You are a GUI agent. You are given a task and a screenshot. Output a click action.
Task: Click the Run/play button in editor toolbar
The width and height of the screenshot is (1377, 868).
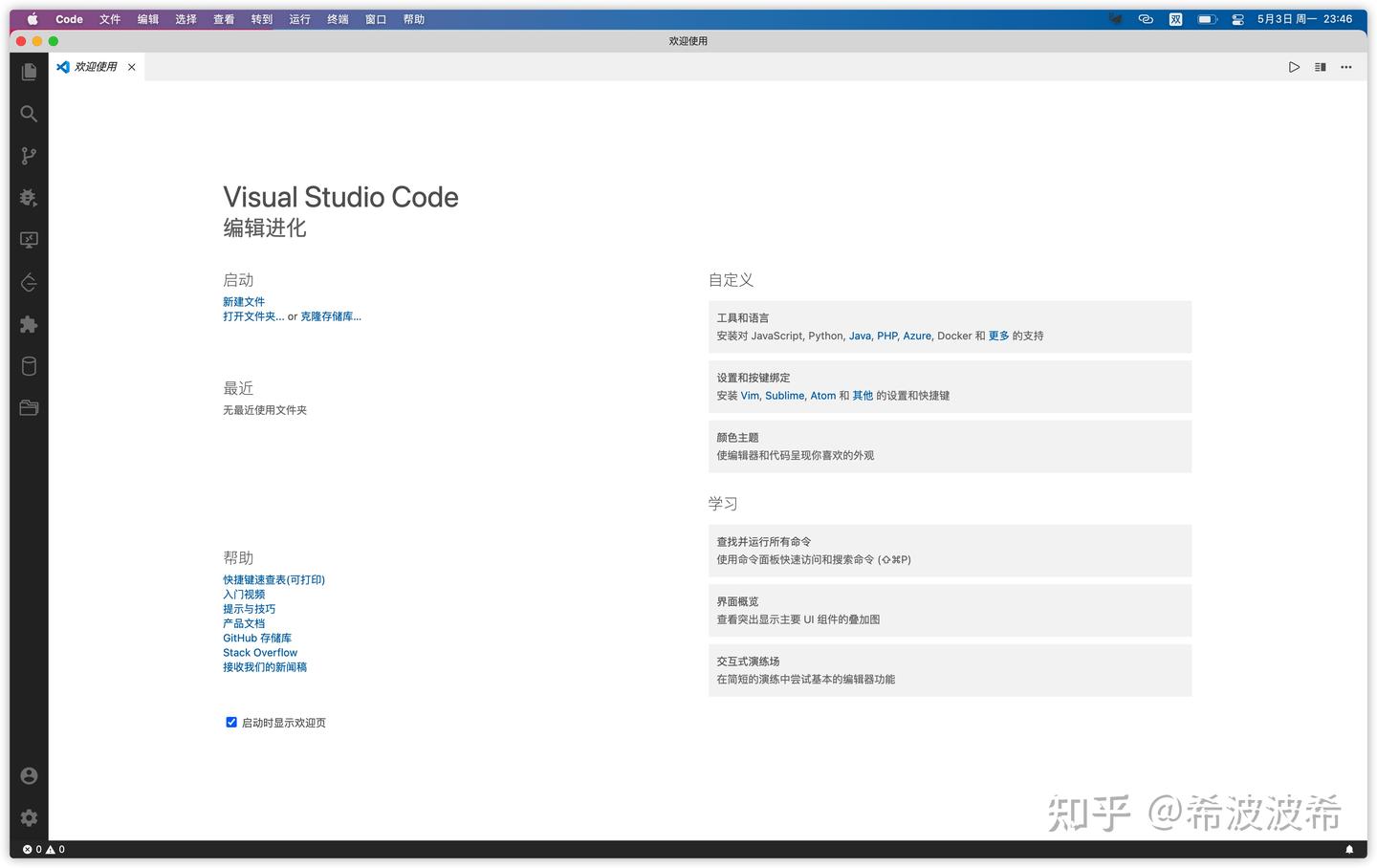click(x=1294, y=67)
